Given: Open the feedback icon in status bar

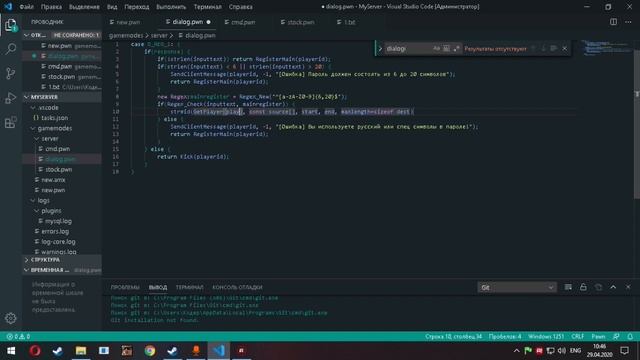Looking at the screenshot, I should point(616,337).
